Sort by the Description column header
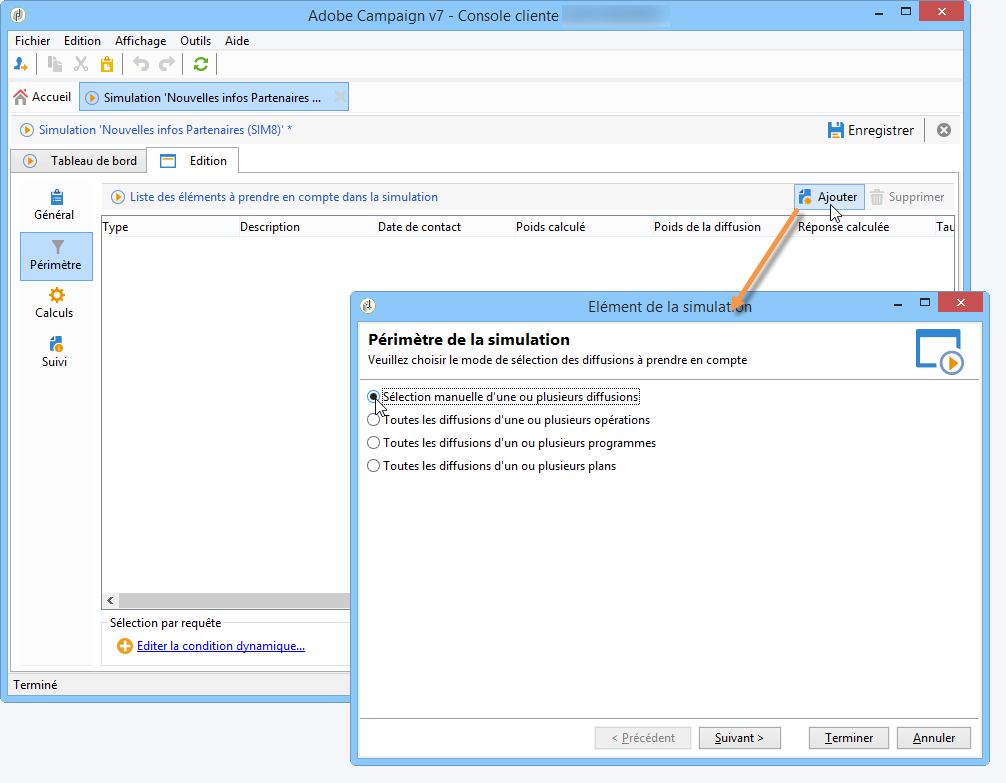 [x=307, y=227]
